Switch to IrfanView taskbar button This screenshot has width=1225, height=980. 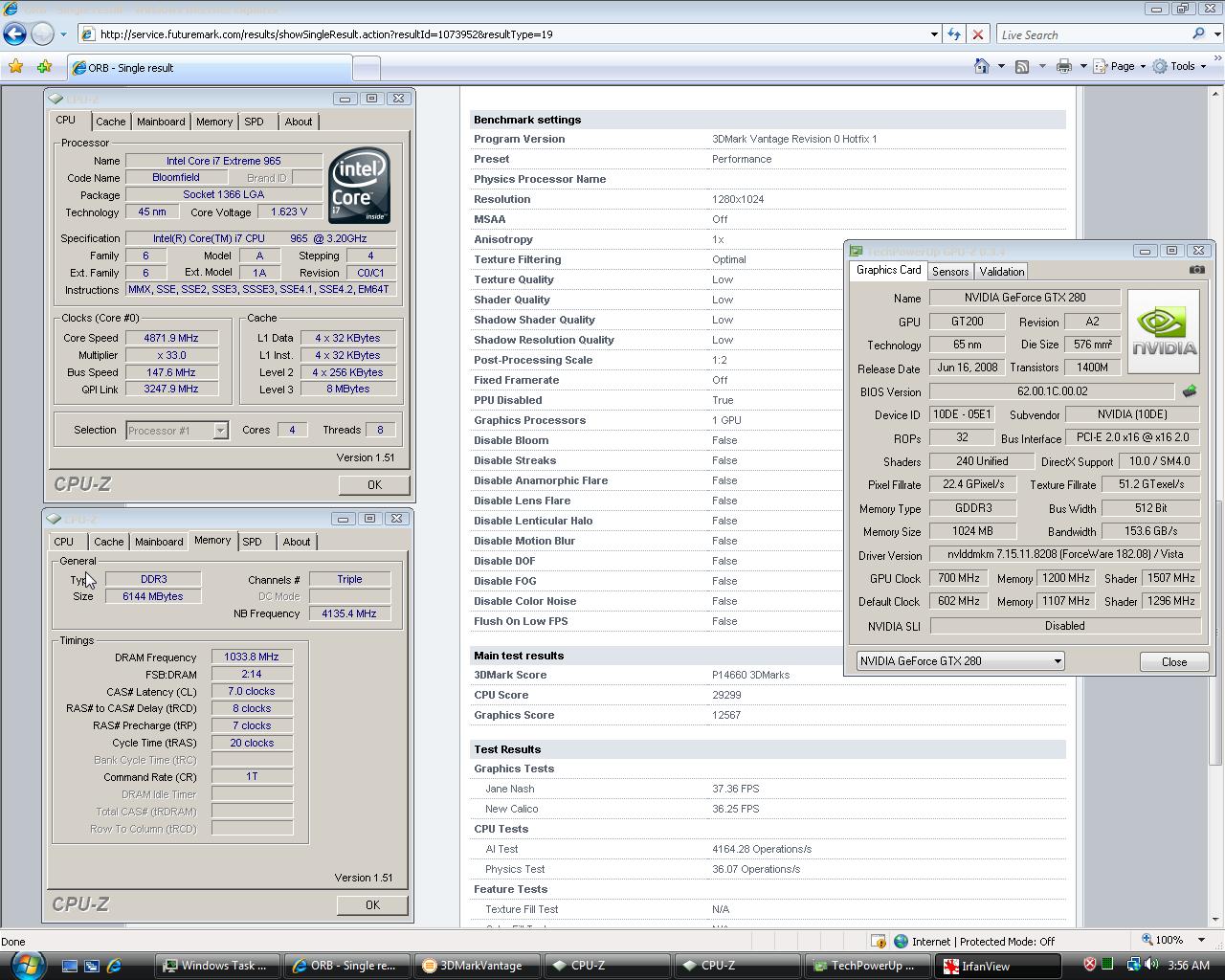click(x=996, y=966)
